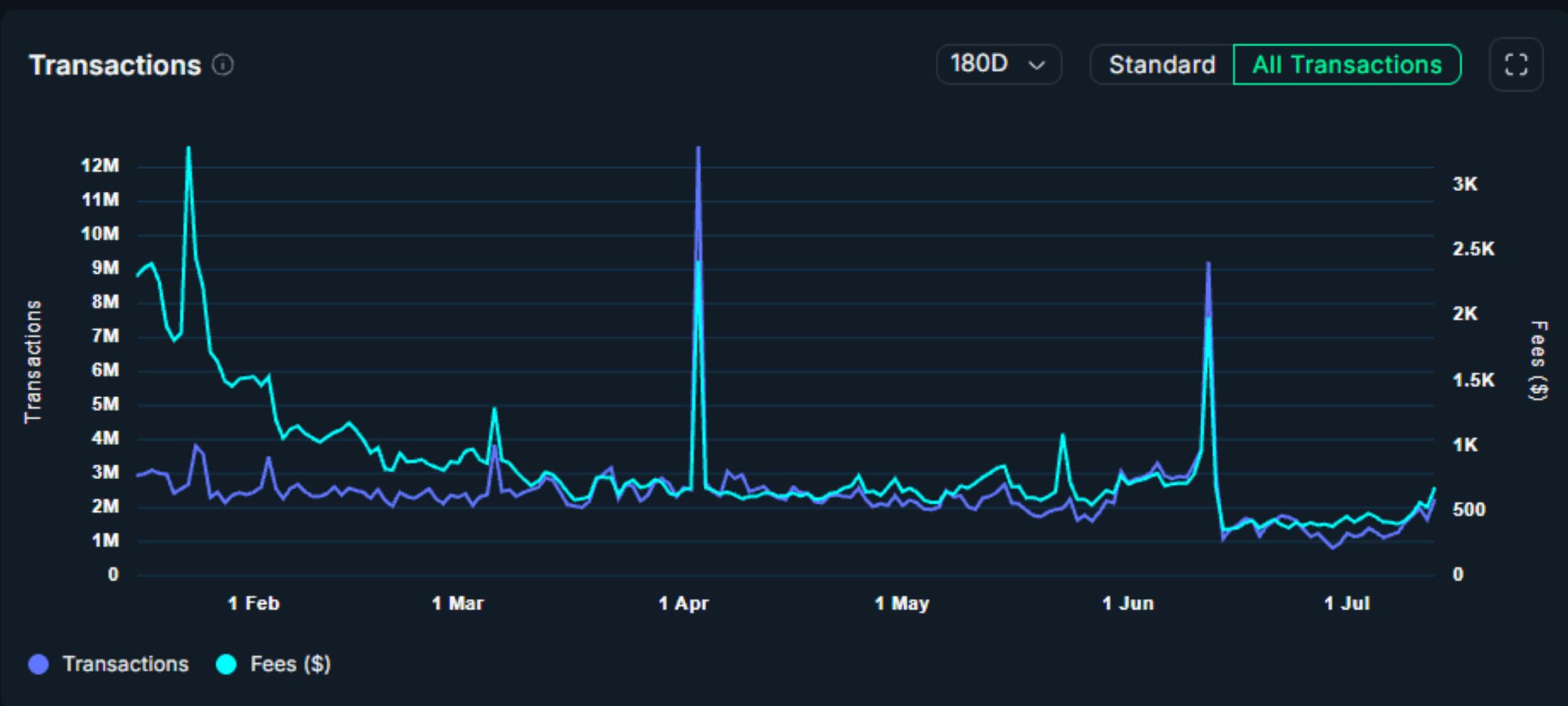Viewport: 1568px width, 706px height.
Task: Select the 1 Apr date label
Action: pos(683,603)
